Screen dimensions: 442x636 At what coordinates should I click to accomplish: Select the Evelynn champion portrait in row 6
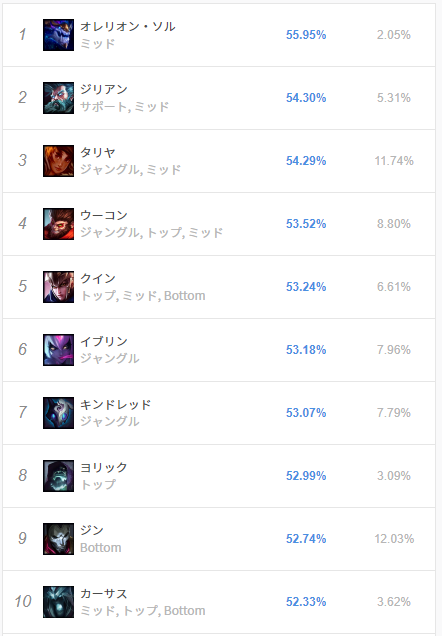tap(58, 350)
